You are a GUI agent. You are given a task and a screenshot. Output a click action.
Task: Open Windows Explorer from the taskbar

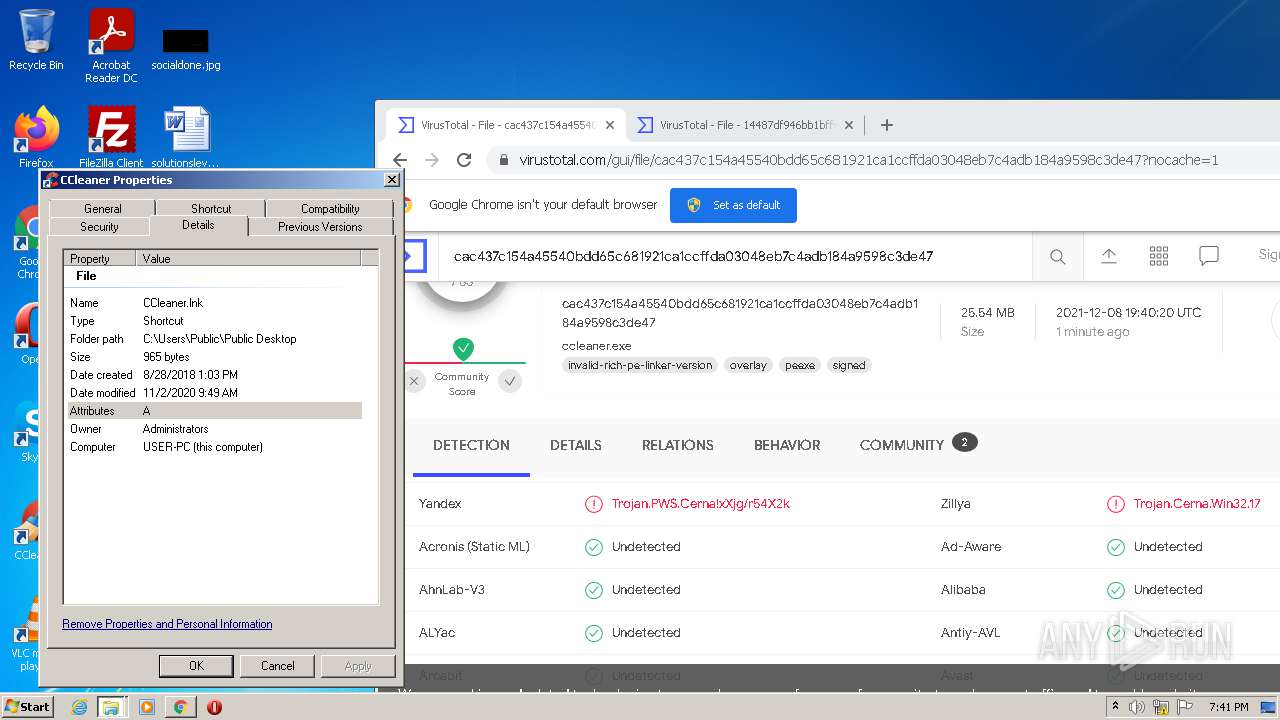111,707
